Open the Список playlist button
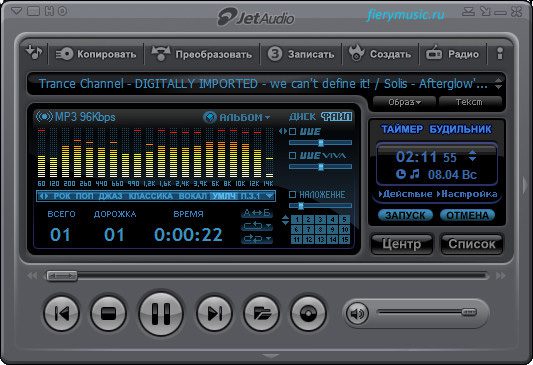Image resolution: width=533 pixels, height=365 pixels. 471,244
